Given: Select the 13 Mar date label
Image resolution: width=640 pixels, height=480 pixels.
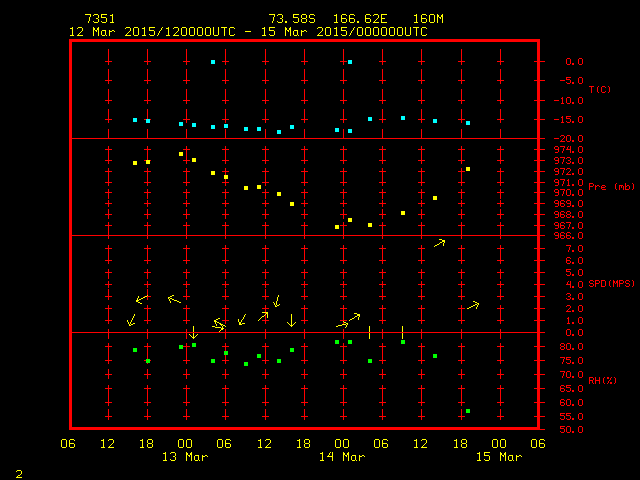Looking at the screenshot, I should 185,457.
